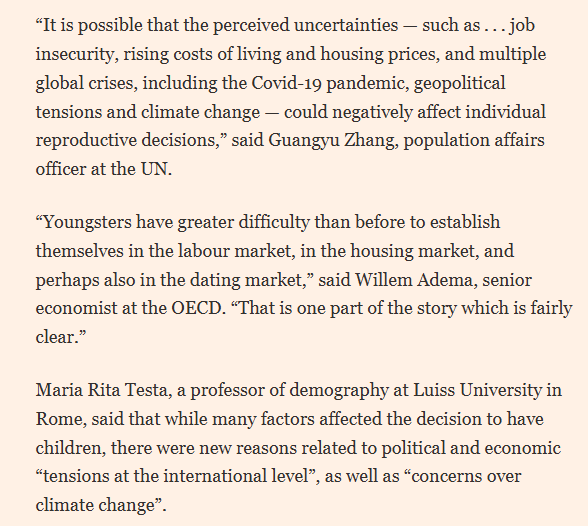Click the abbreviation UN ending first paragraph

point(153,169)
